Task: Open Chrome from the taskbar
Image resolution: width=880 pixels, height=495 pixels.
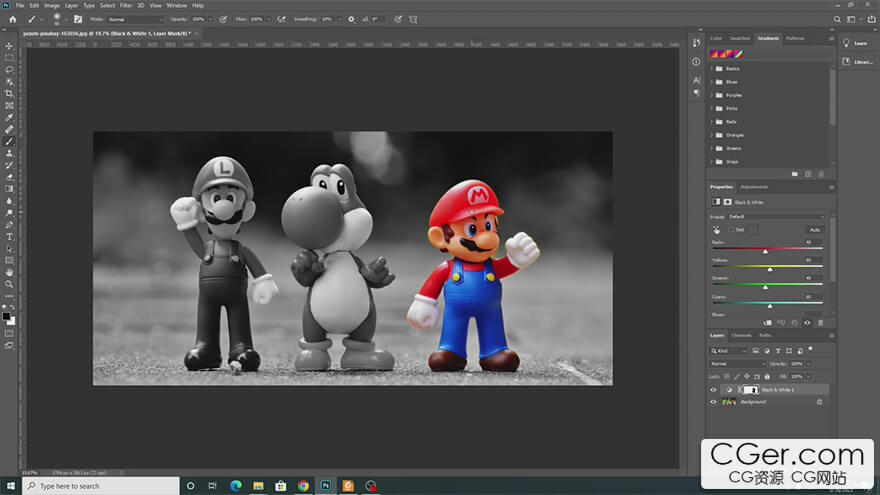Action: pos(303,486)
